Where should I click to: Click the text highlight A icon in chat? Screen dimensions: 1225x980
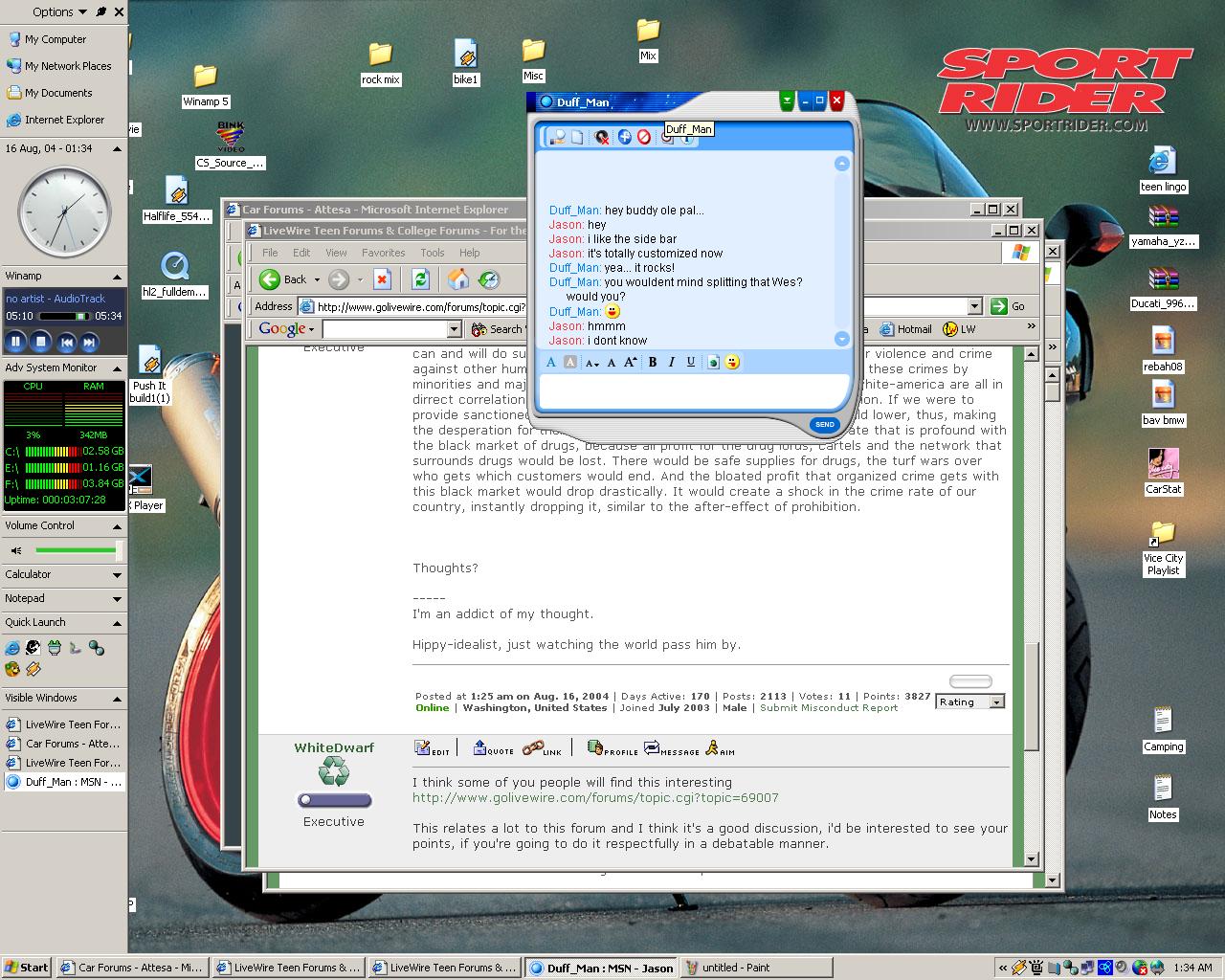(569, 362)
